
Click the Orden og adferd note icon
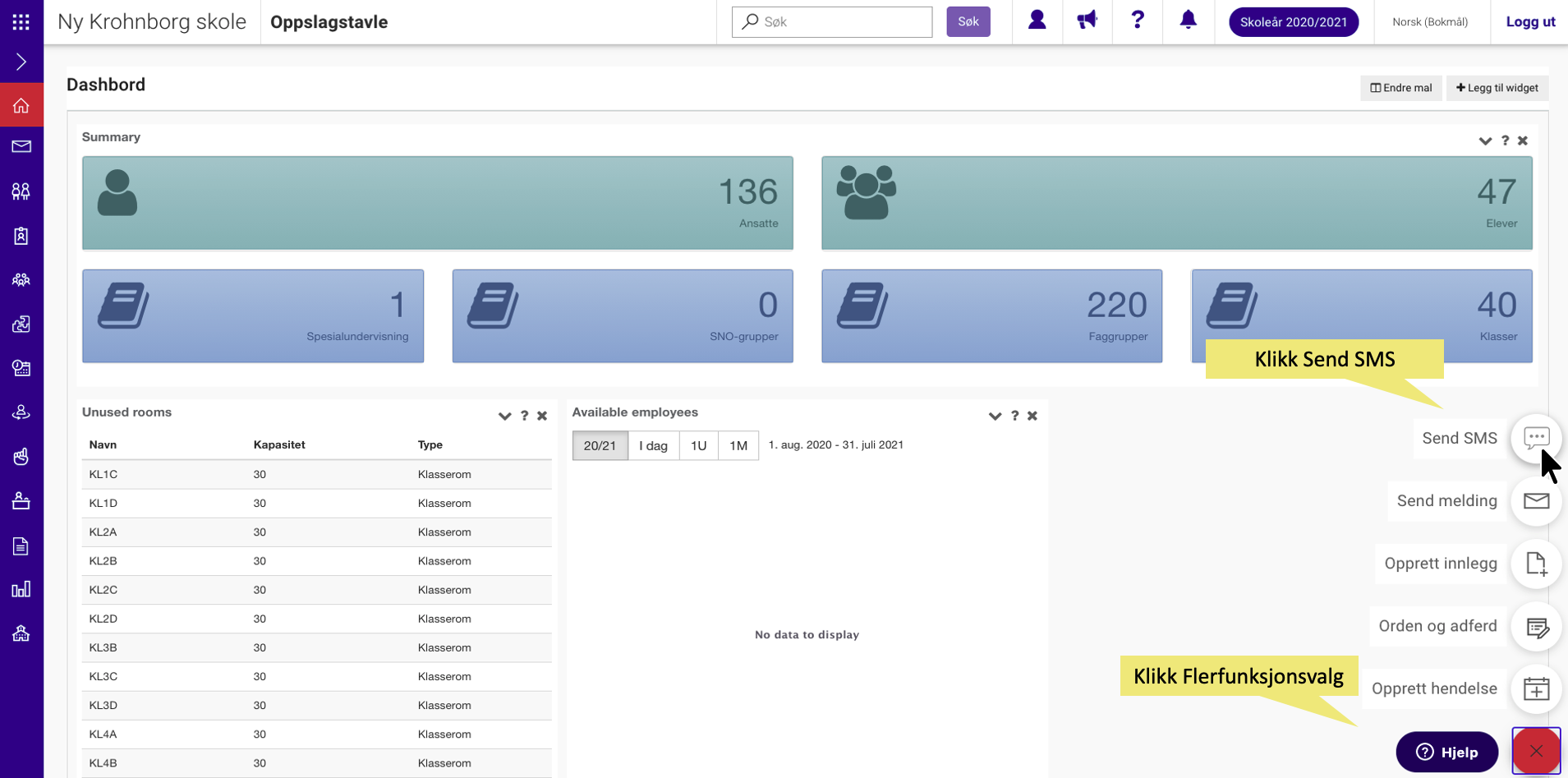click(1536, 626)
